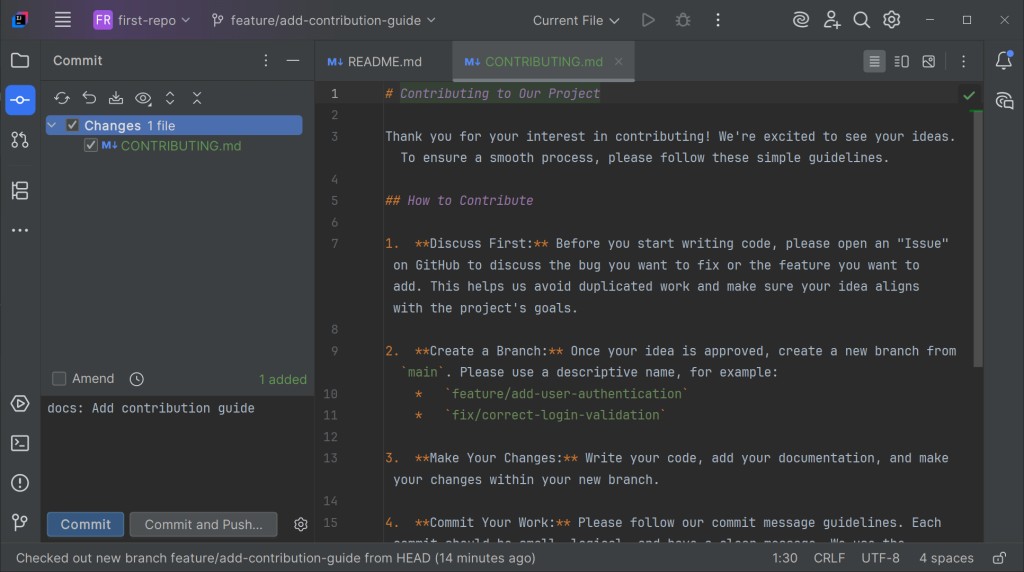This screenshot has height=572, width=1024.
Task: Toggle Show Diff Preview eye icon
Action: tap(143, 98)
